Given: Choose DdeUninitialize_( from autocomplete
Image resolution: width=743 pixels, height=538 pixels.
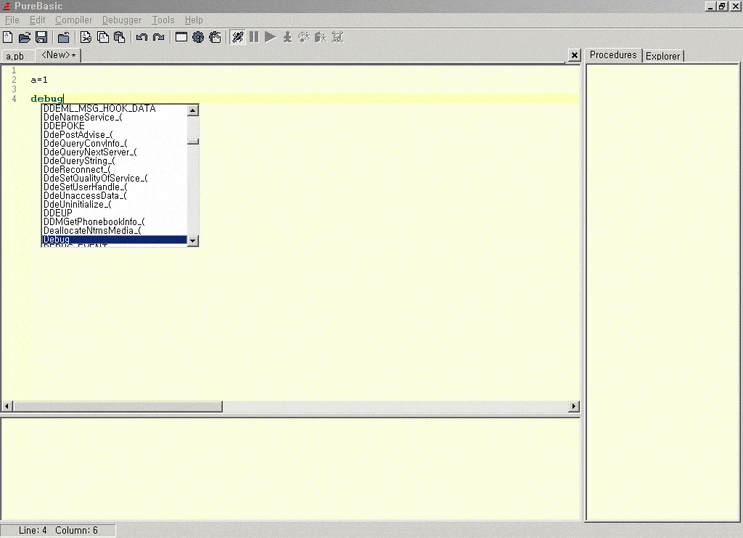Looking at the screenshot, I should 114,205.
